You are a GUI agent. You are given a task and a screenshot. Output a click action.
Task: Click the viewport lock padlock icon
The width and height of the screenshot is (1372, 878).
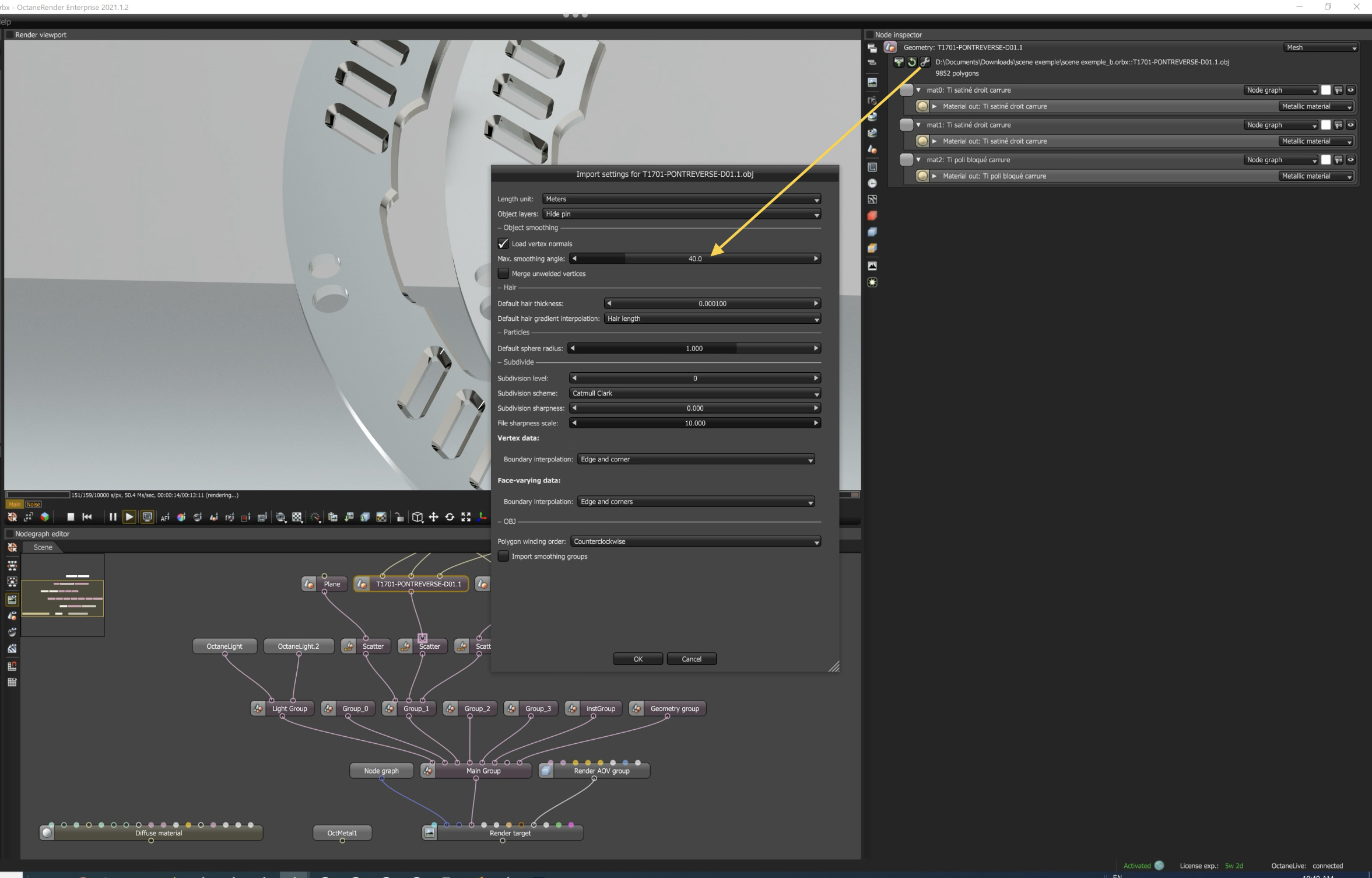click(399, 517)
